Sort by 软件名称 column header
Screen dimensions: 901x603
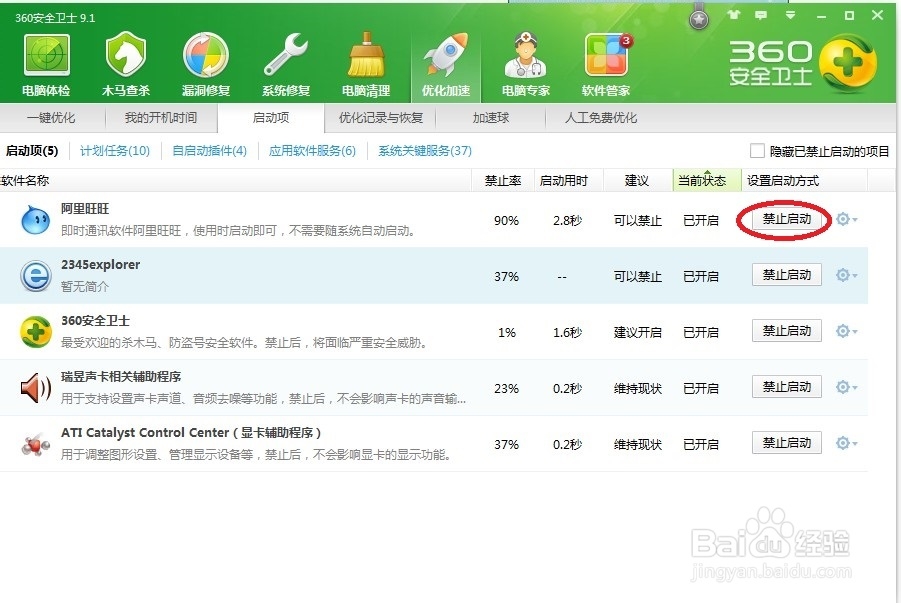pos(236,180)
